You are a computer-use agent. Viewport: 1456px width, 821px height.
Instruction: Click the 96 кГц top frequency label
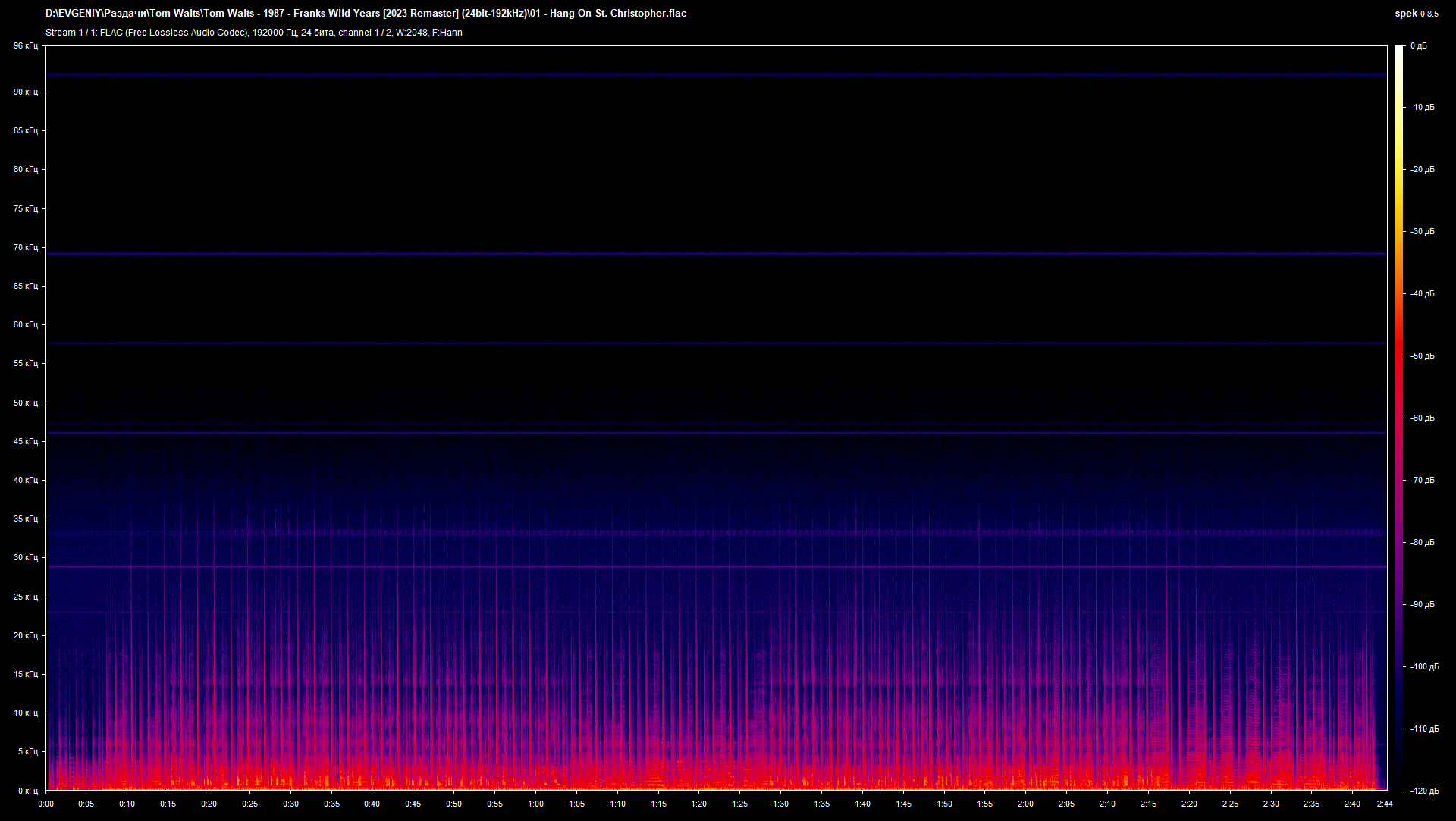tap(25, 46)
